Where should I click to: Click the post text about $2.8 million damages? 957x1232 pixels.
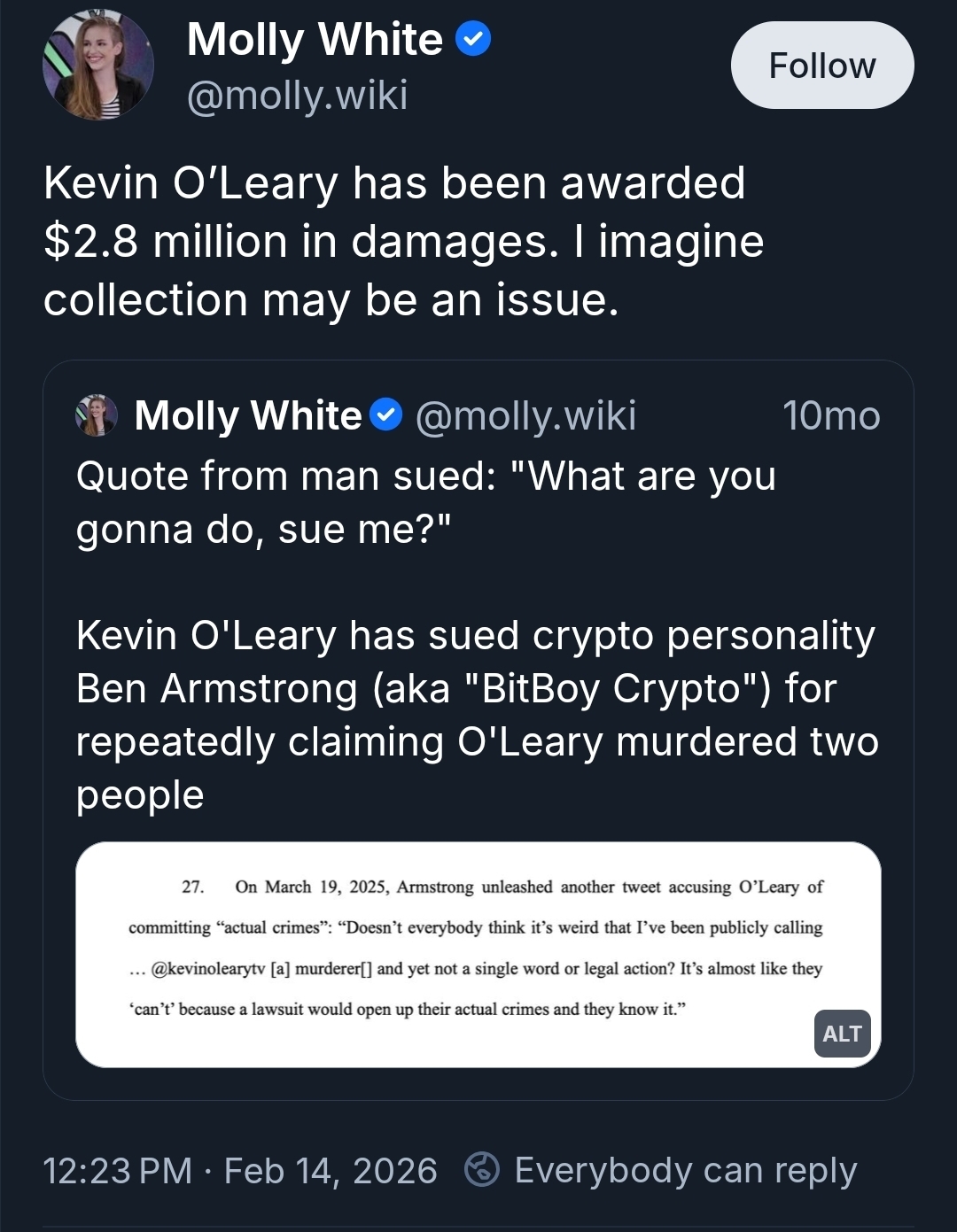click(403, 213)
